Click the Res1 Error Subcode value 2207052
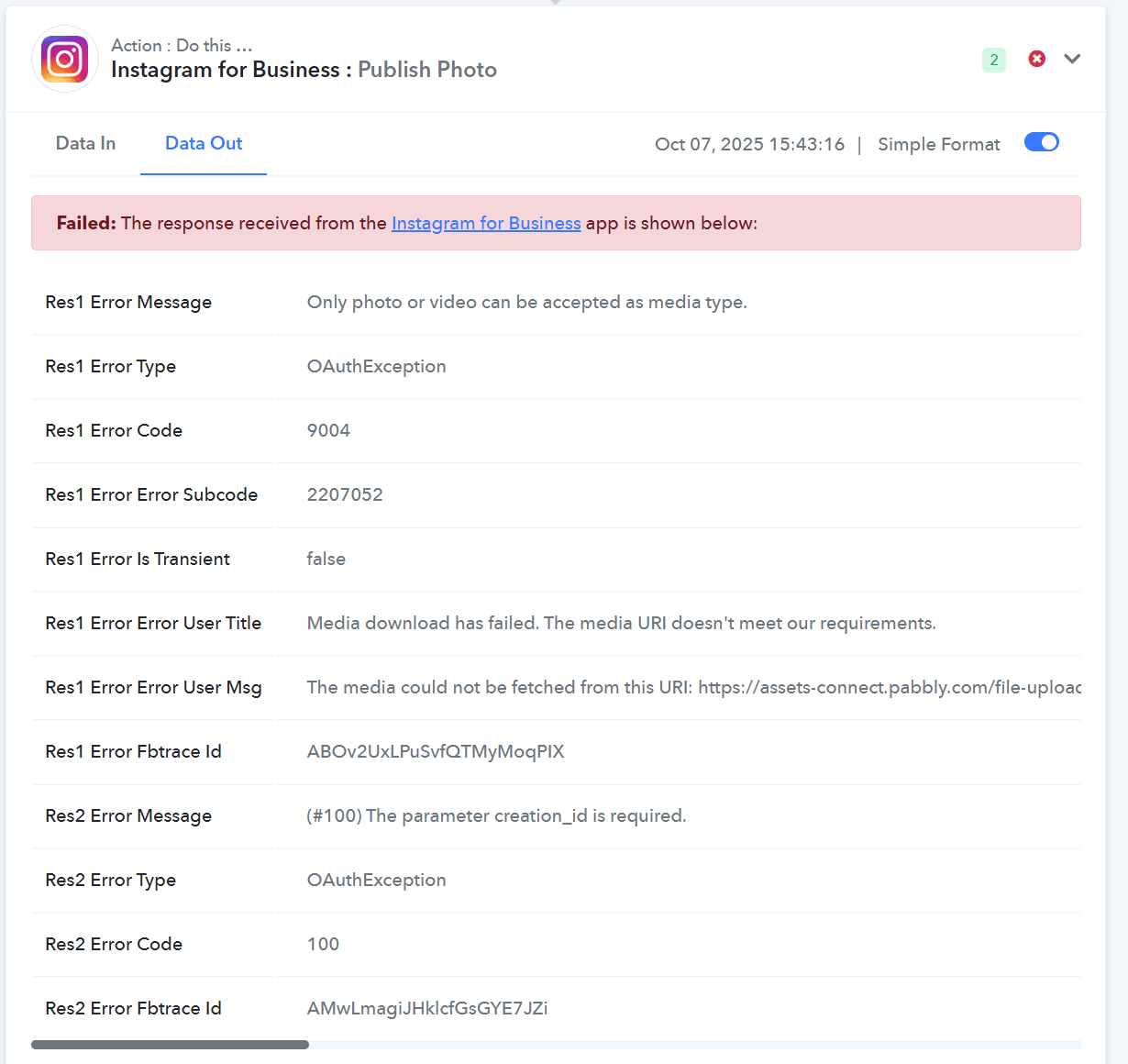The width and height of the screenshot is (1128, 1064). (345, 494)
